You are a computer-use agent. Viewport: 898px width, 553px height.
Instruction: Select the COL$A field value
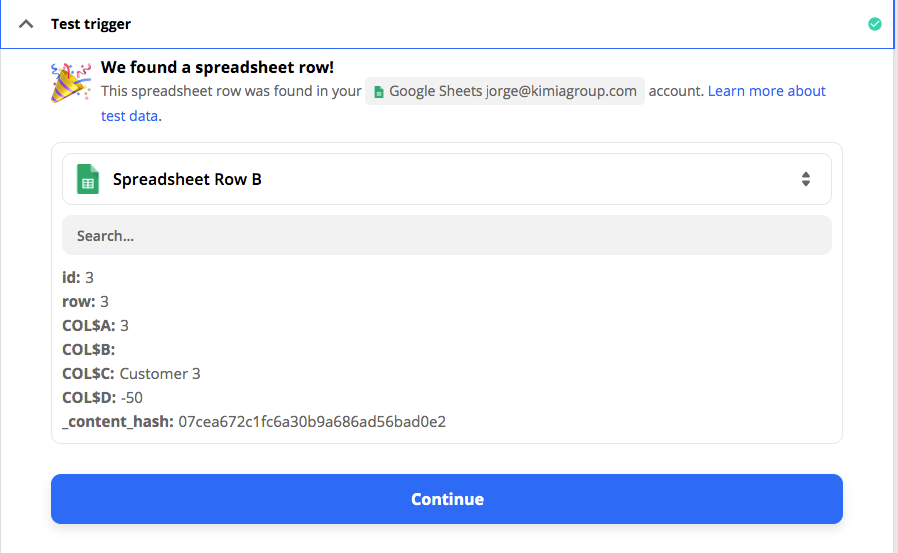pyautogui.click(x=124, y=326)
